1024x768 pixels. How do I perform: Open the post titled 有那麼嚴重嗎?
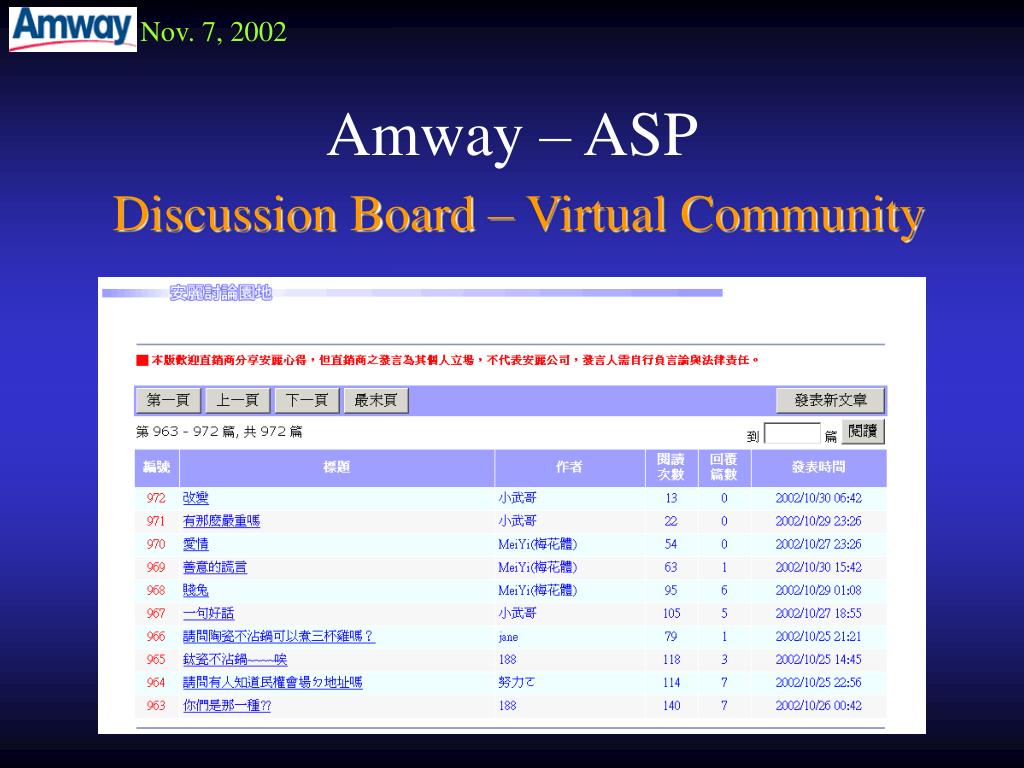[x=221, y=520]
